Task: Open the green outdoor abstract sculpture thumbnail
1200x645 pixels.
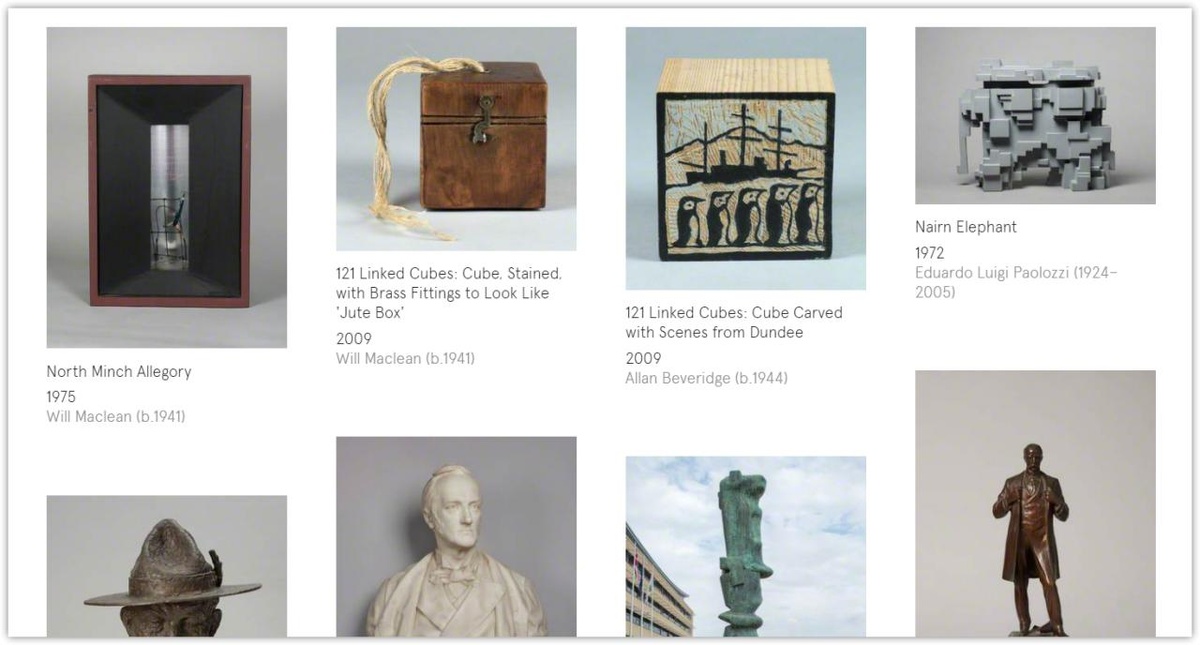Action: pos(746,546)
